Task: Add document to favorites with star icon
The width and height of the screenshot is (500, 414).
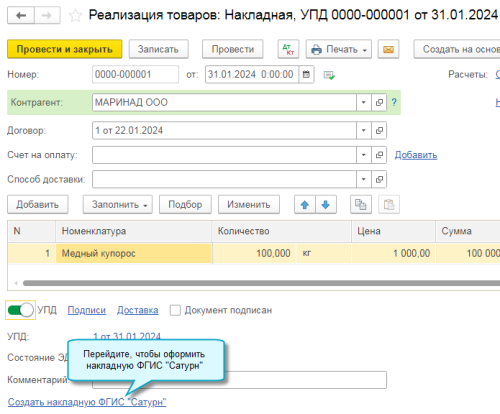Action: click(x=75, y=16)
